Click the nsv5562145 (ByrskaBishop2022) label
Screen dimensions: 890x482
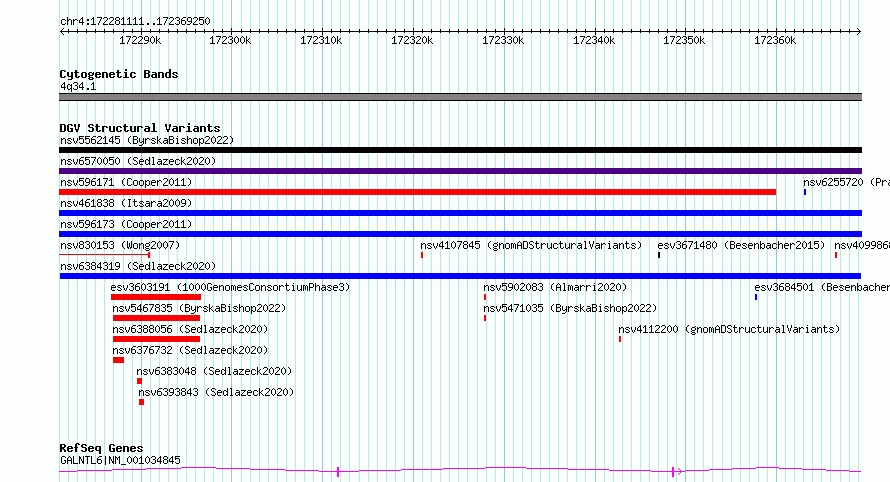point(147,140)
